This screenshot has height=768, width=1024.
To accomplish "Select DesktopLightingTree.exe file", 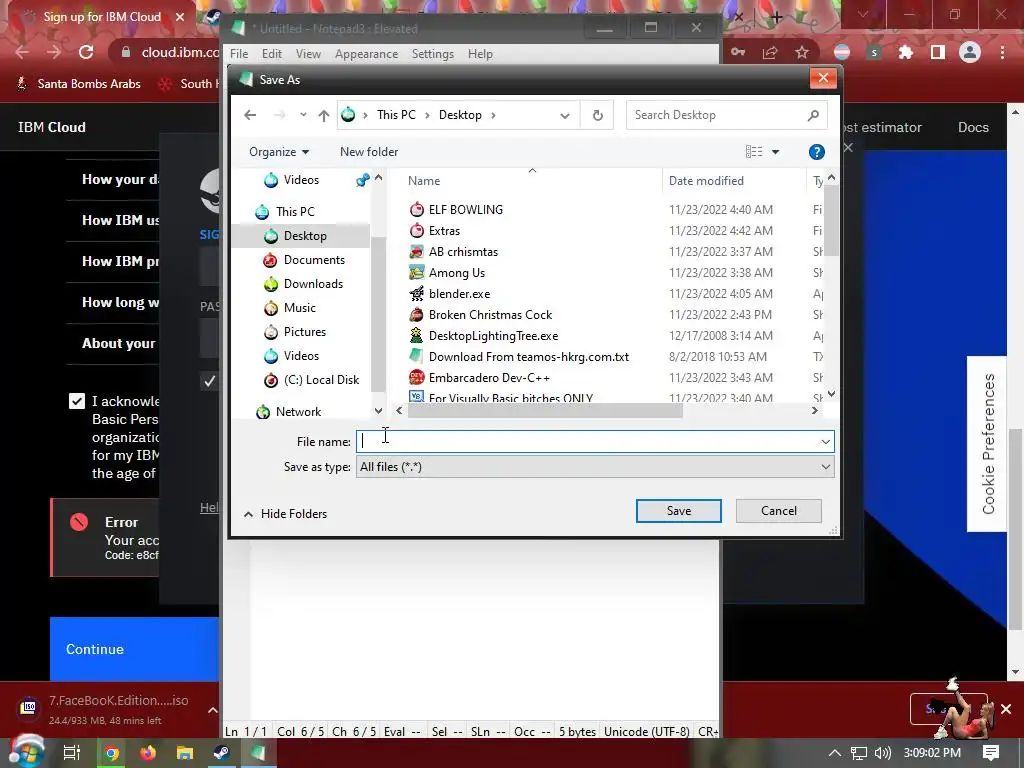I will coord(493,336).
